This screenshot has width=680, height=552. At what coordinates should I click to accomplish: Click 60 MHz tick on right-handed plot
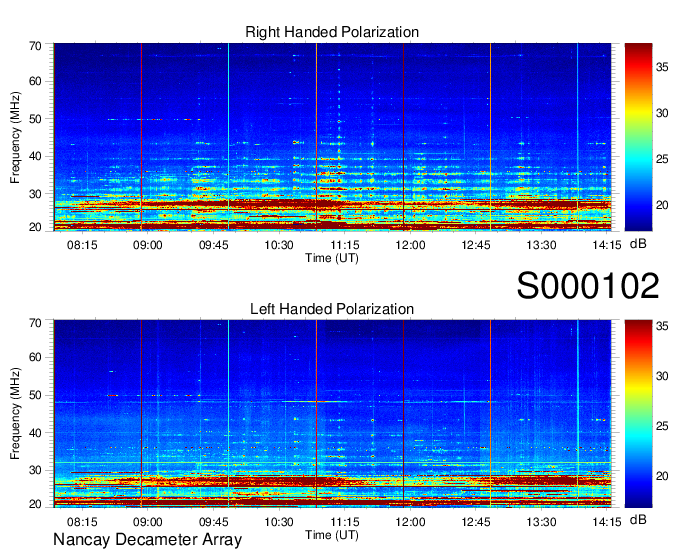[x=35, y=81]
